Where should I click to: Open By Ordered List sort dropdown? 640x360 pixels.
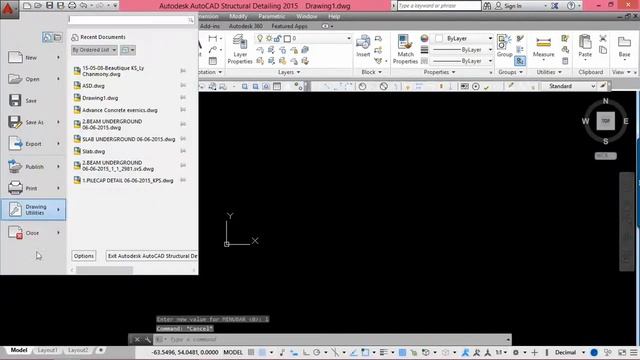pyautogui.click(x=94, y=50)
